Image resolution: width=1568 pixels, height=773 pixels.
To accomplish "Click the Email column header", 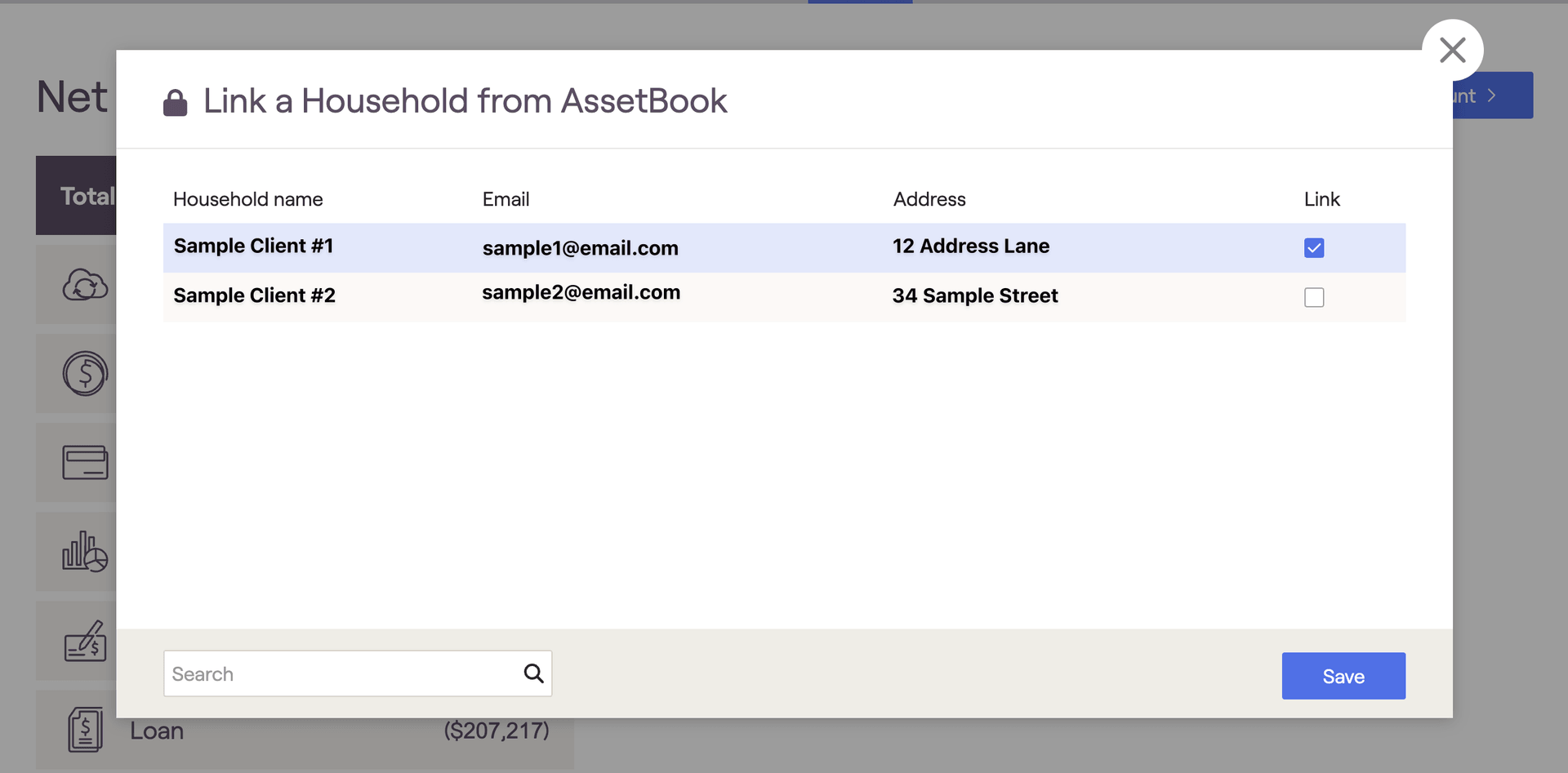I will pos(506,199).
